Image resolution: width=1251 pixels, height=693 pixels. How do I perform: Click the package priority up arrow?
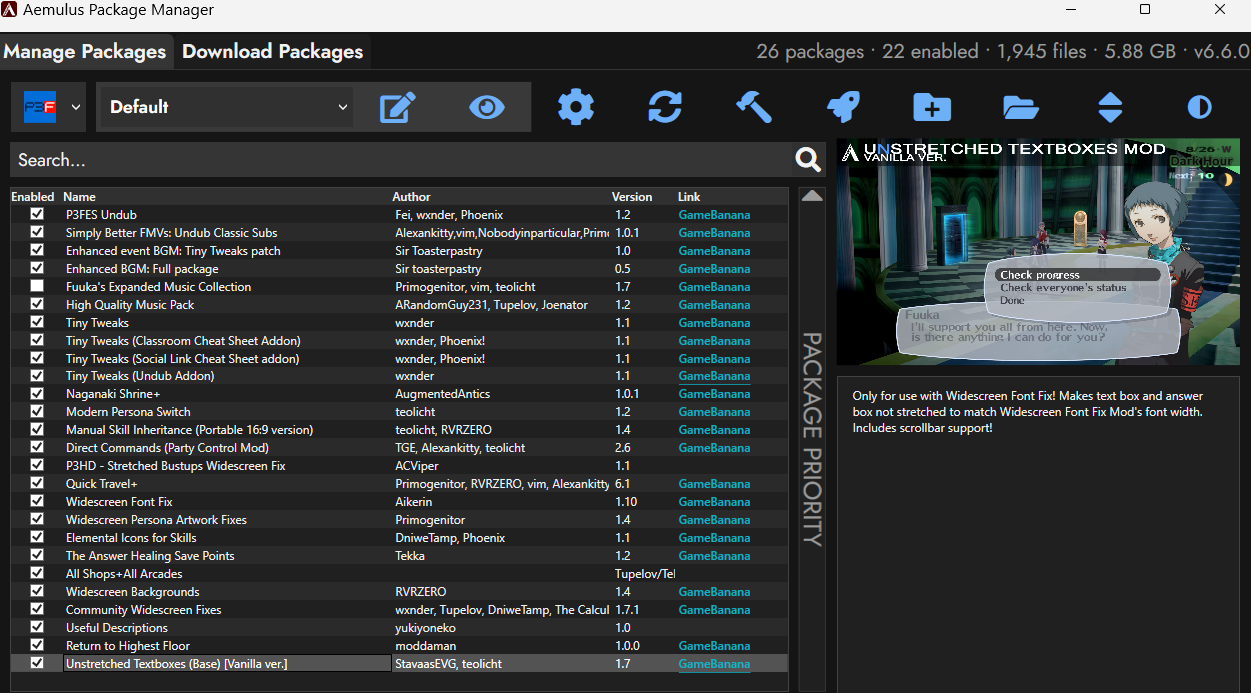[812, 196]
